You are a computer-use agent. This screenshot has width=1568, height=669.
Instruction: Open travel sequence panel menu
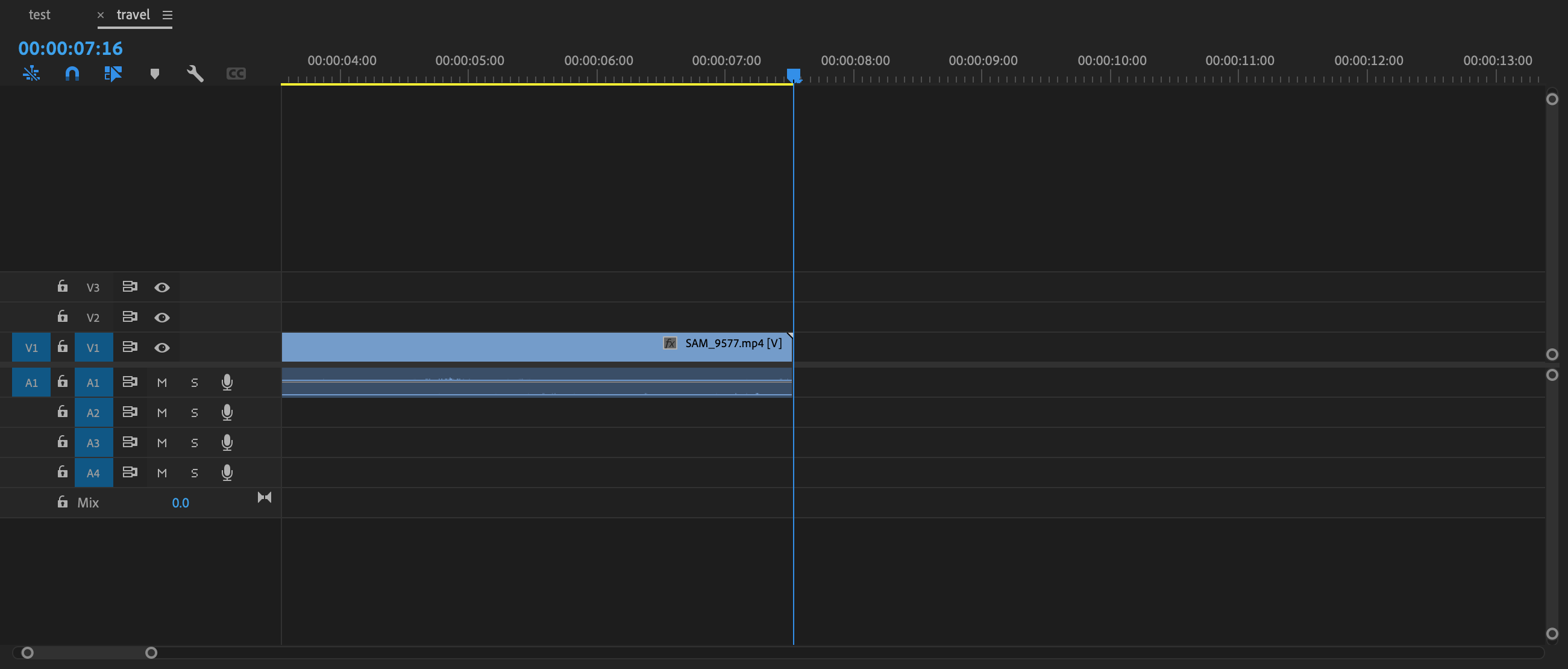[x=168, y=15]
